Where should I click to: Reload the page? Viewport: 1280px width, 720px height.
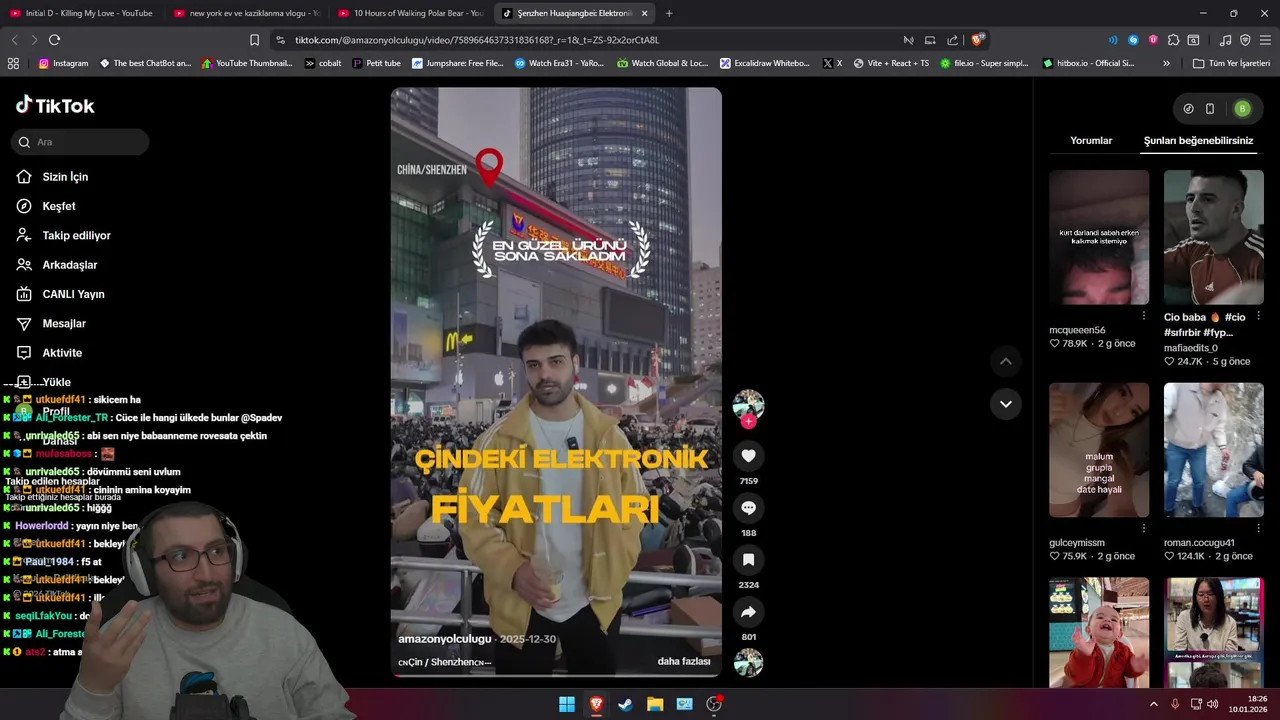[x=54, y=40]
